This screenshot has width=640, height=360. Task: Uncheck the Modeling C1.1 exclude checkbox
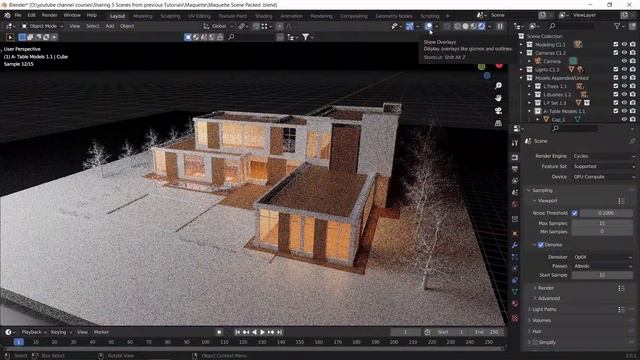pos(616,44)
